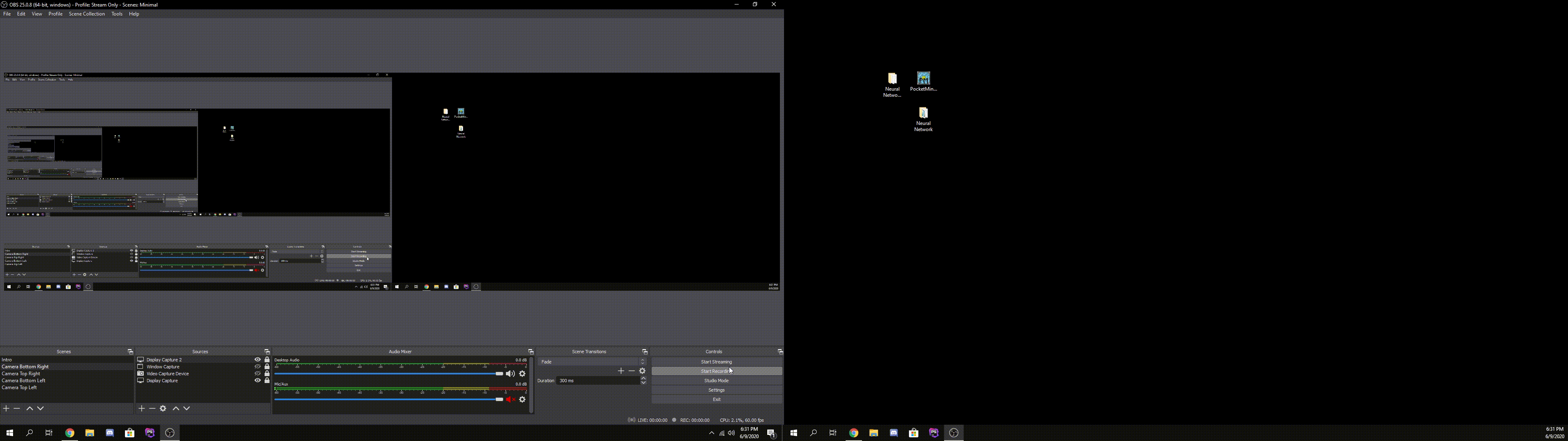The height and width of the screenshot is (441, 1568).
Task: Enable Studio Mode
Action: coord(717,381)
